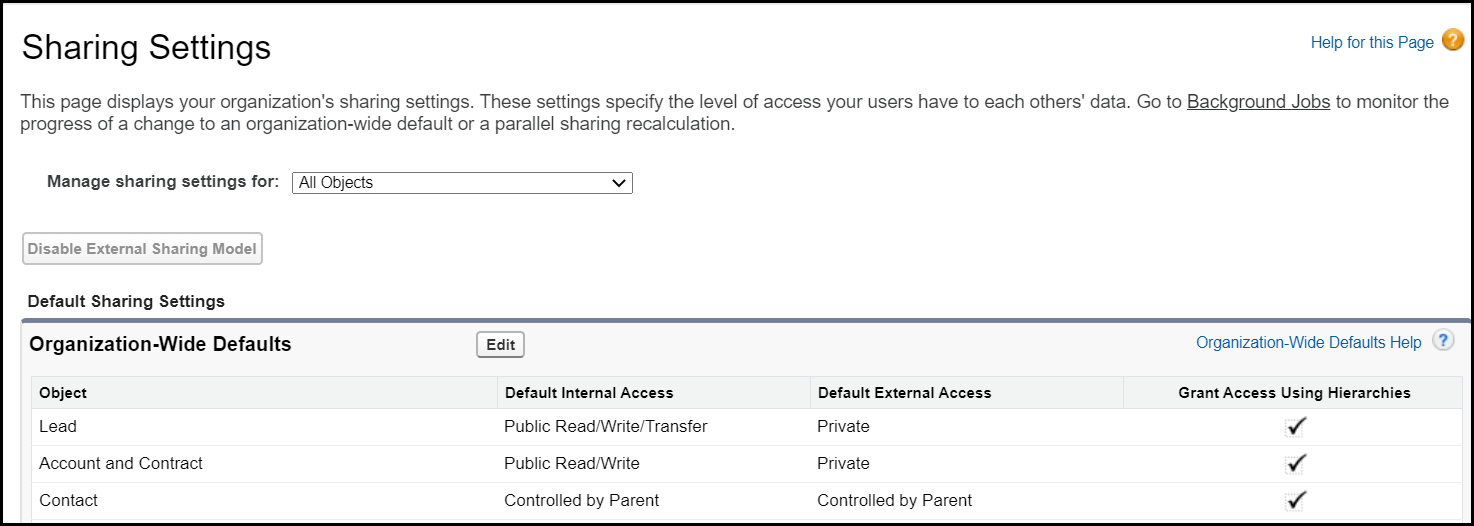Click the Lead hierarchy access checkmark
The height and width of the screenshot is (526, 1474).
click(1296, 427)
